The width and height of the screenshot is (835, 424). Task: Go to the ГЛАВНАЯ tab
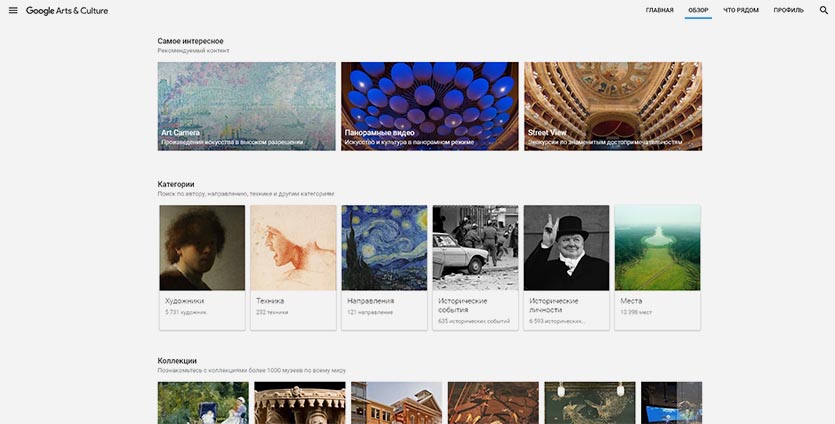tap(660, 10)
